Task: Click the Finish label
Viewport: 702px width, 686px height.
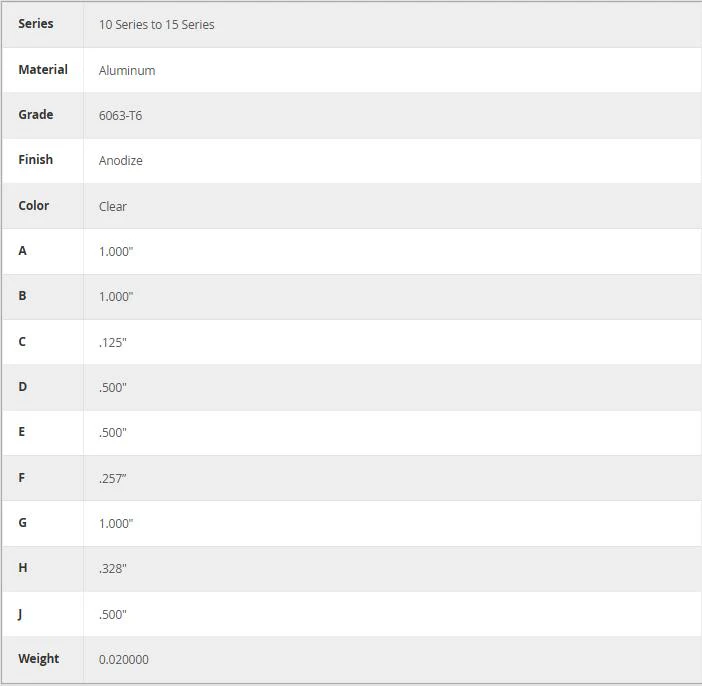Action: pos(35,159)
